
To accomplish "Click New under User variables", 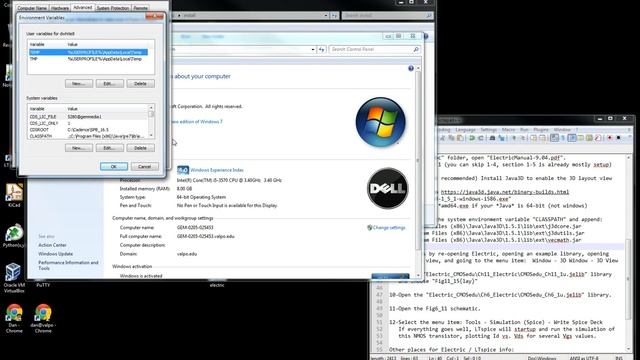I will pos(79,84).
